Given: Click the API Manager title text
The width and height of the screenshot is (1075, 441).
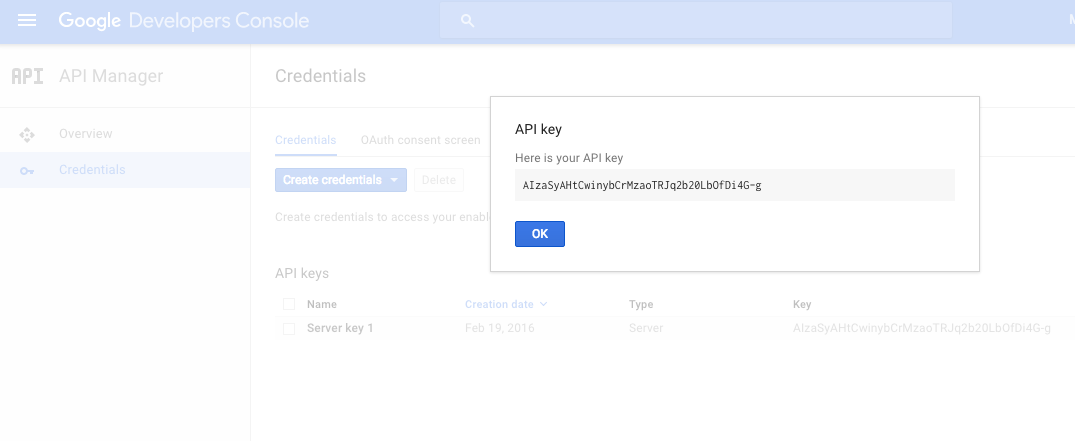Looking at the screenshot, I should click(111, 76).
